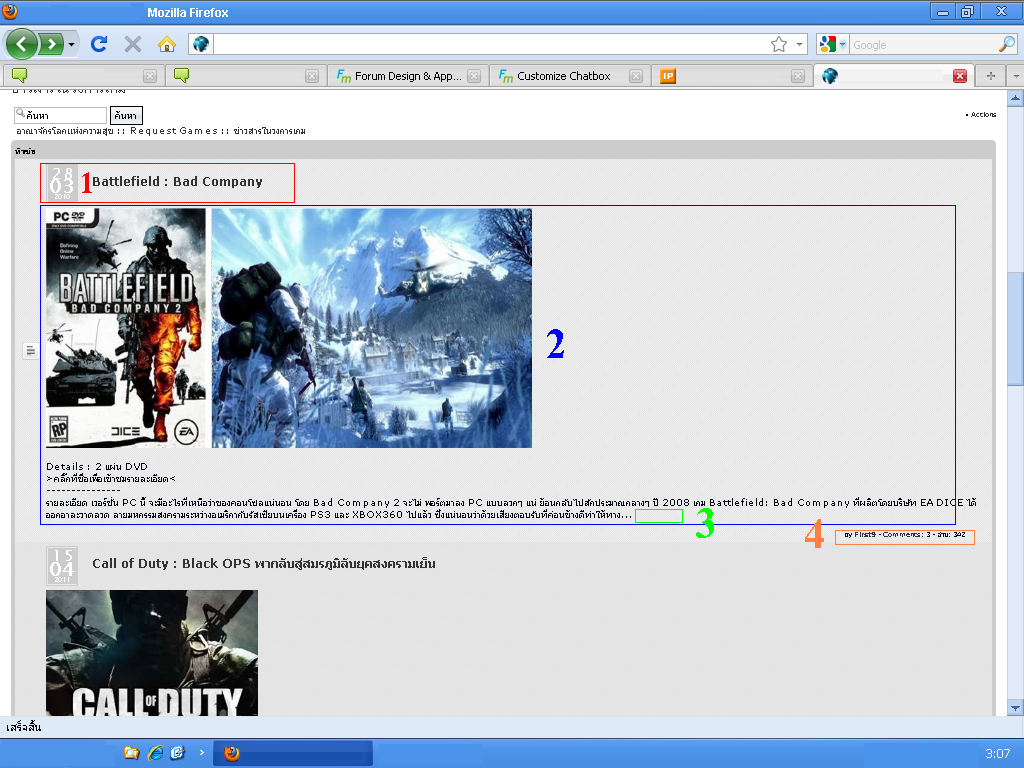Select the active globe-icon tab
This screenshot has height=768, width=1024.
click(893, 76)
